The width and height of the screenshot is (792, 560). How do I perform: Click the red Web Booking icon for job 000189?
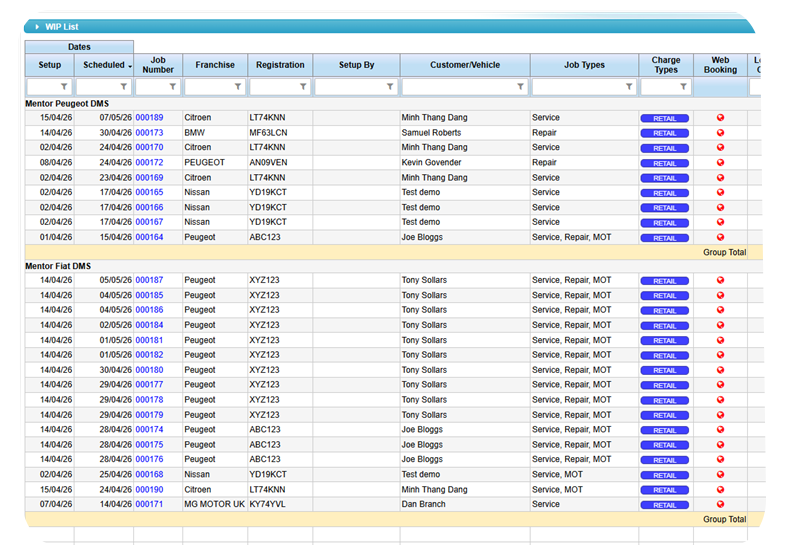[x=721, y=118]
